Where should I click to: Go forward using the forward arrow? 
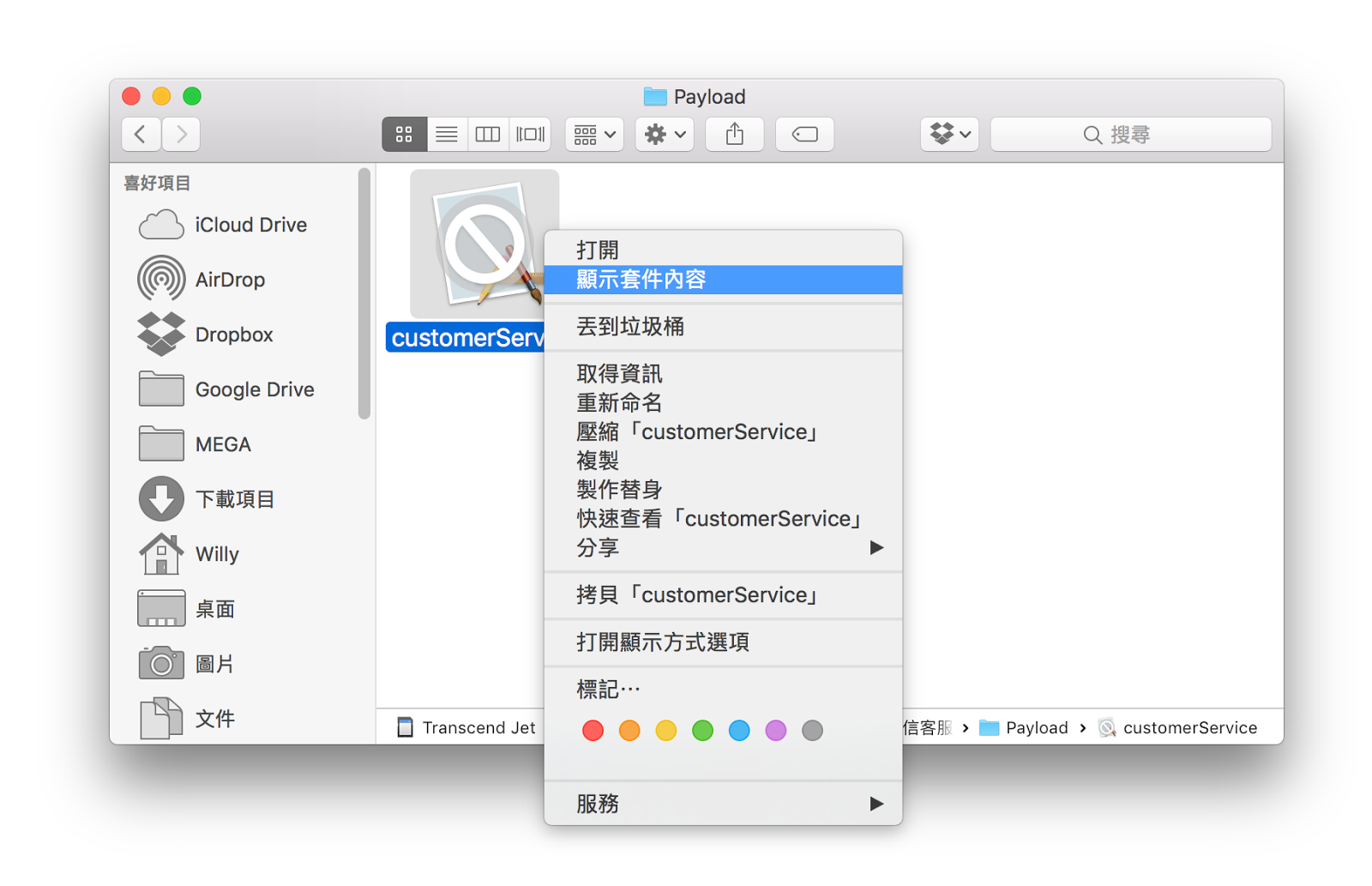pyautogui.click(x=181, y=134)
